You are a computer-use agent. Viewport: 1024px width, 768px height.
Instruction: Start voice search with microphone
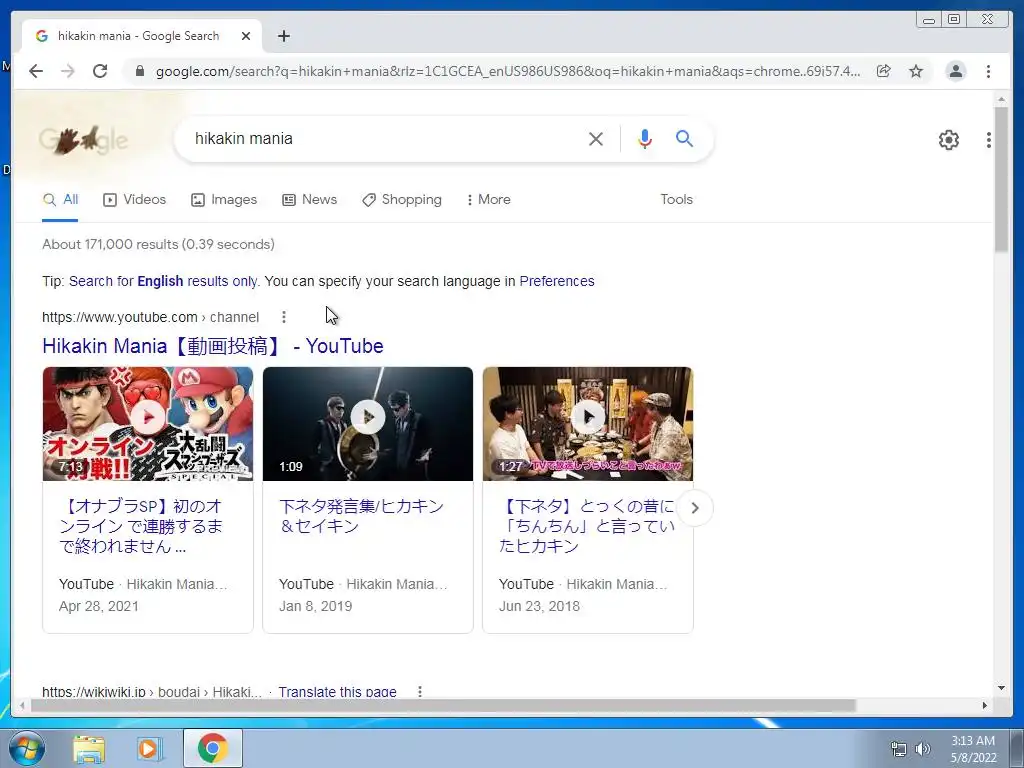[x=645, y=138]
